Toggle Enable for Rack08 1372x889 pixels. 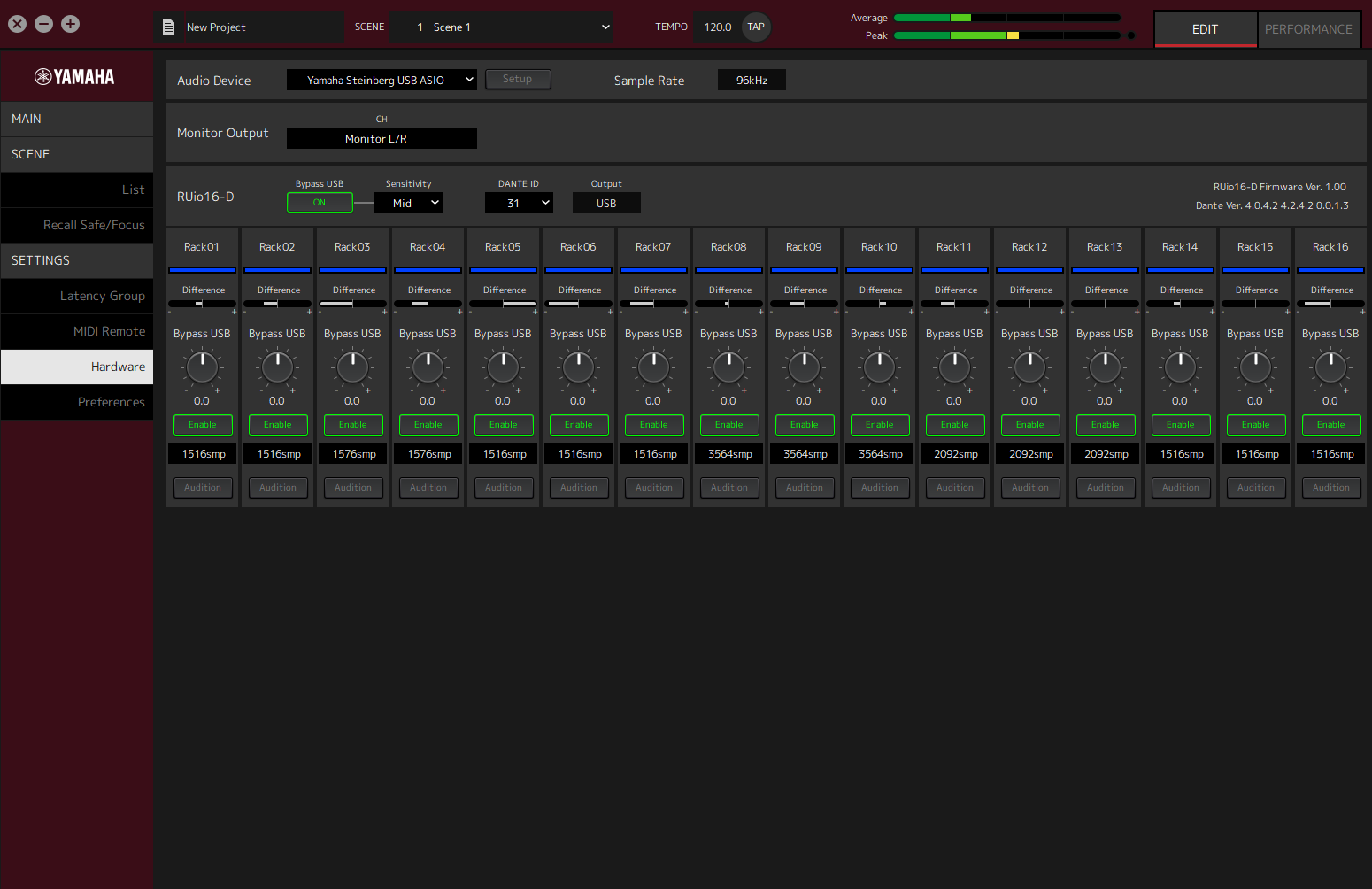tap(729, 425)
